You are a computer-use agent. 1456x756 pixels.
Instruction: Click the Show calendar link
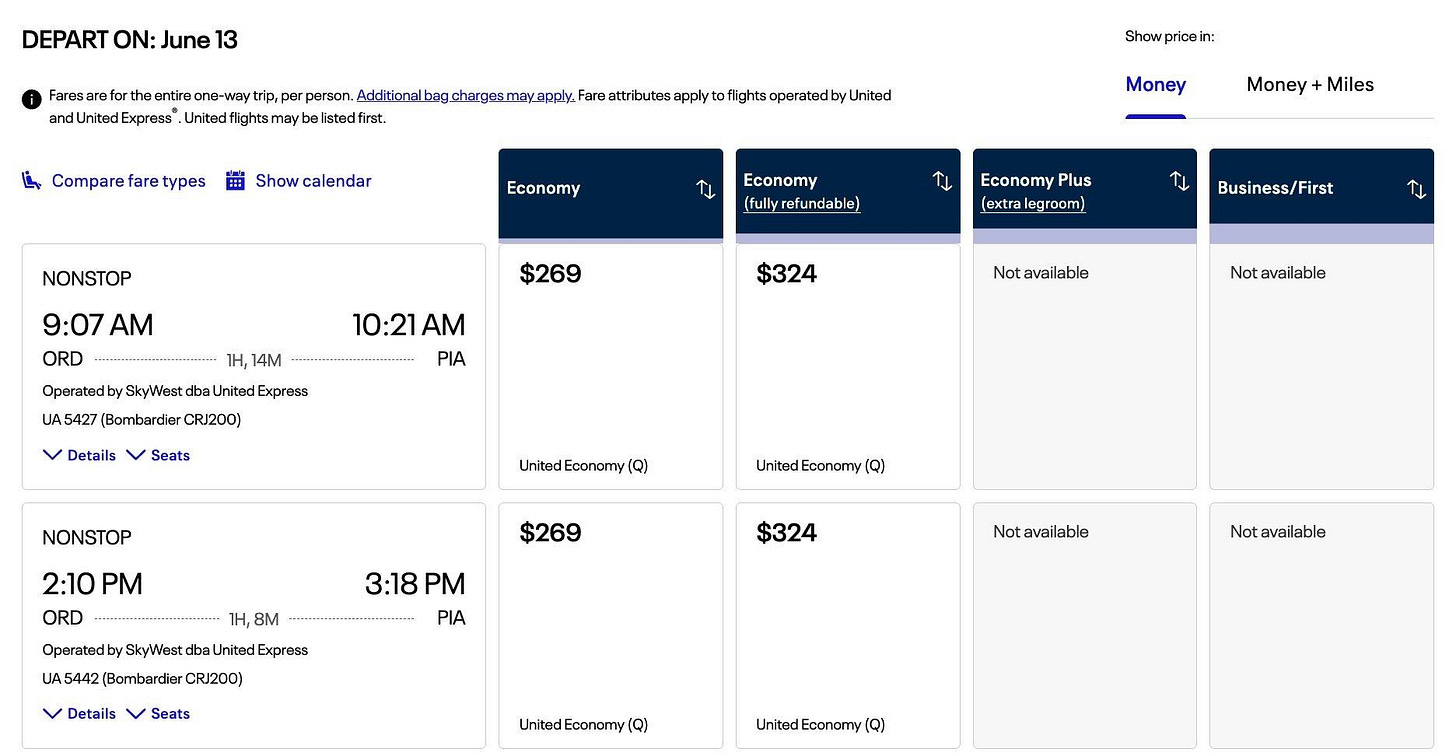coord(313,181)
